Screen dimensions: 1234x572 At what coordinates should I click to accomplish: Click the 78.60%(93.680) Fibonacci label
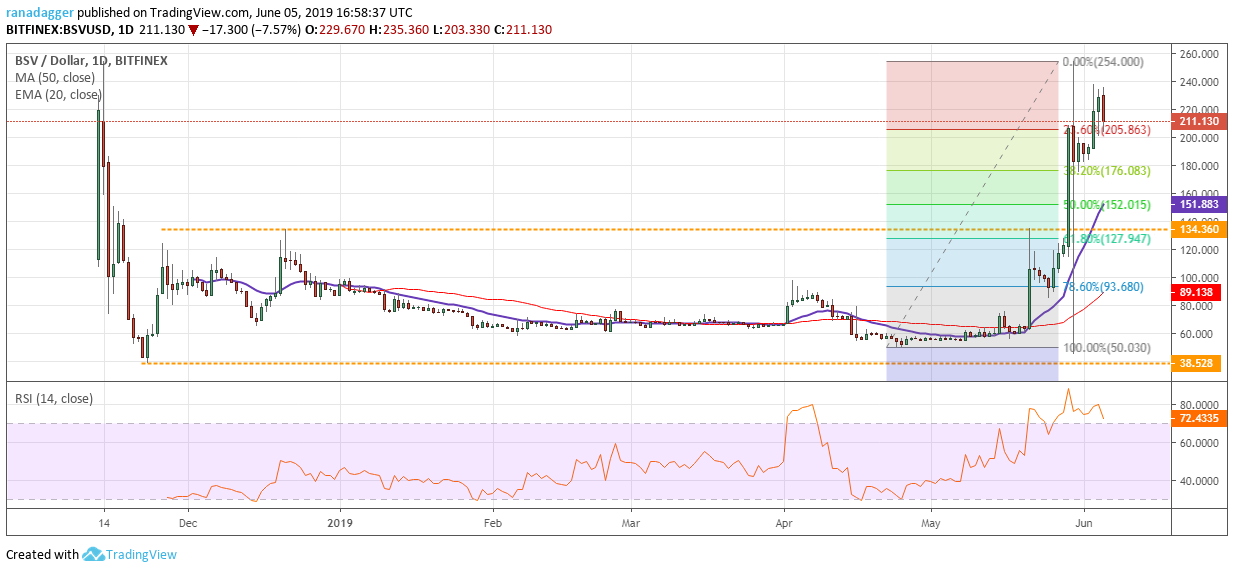[x=1103, y=287]
